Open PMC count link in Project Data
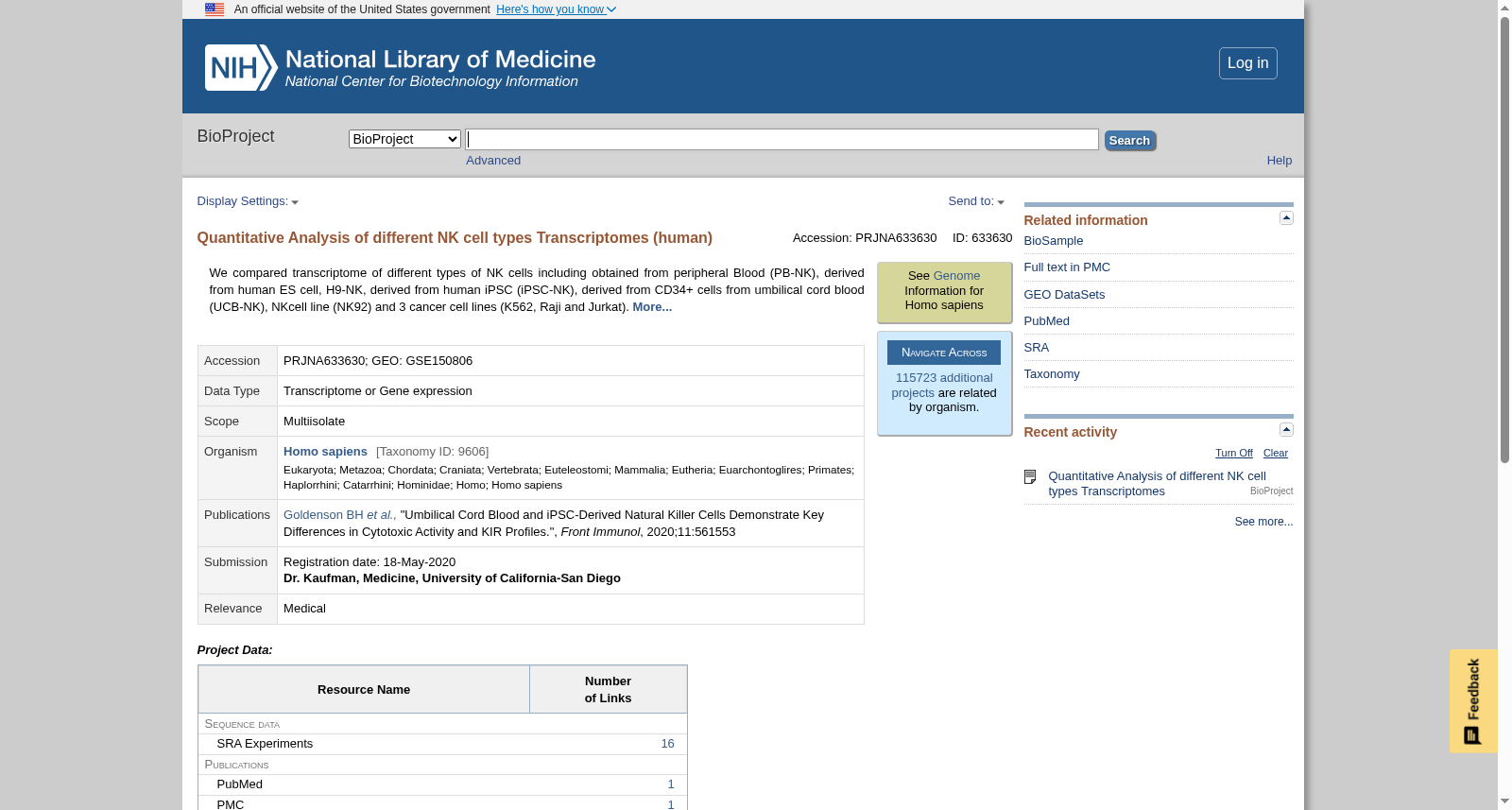 pyautogui.click(x=671, y=804)
